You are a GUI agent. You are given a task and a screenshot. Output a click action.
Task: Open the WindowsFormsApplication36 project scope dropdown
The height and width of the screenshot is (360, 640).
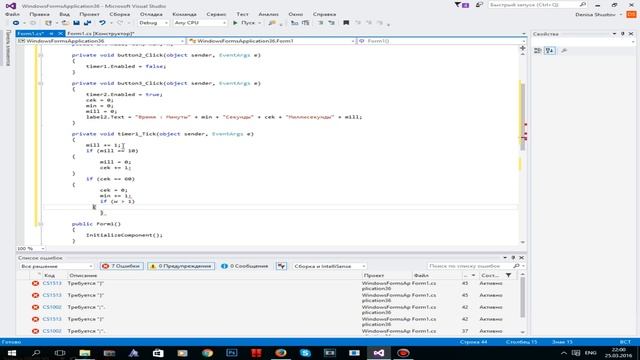coord(101,41)
